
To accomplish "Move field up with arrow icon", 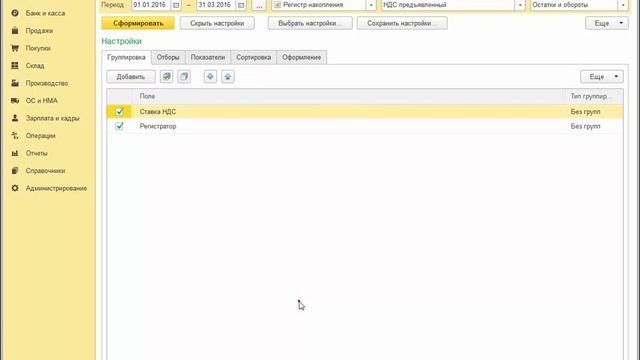I will tap(228, 77).
